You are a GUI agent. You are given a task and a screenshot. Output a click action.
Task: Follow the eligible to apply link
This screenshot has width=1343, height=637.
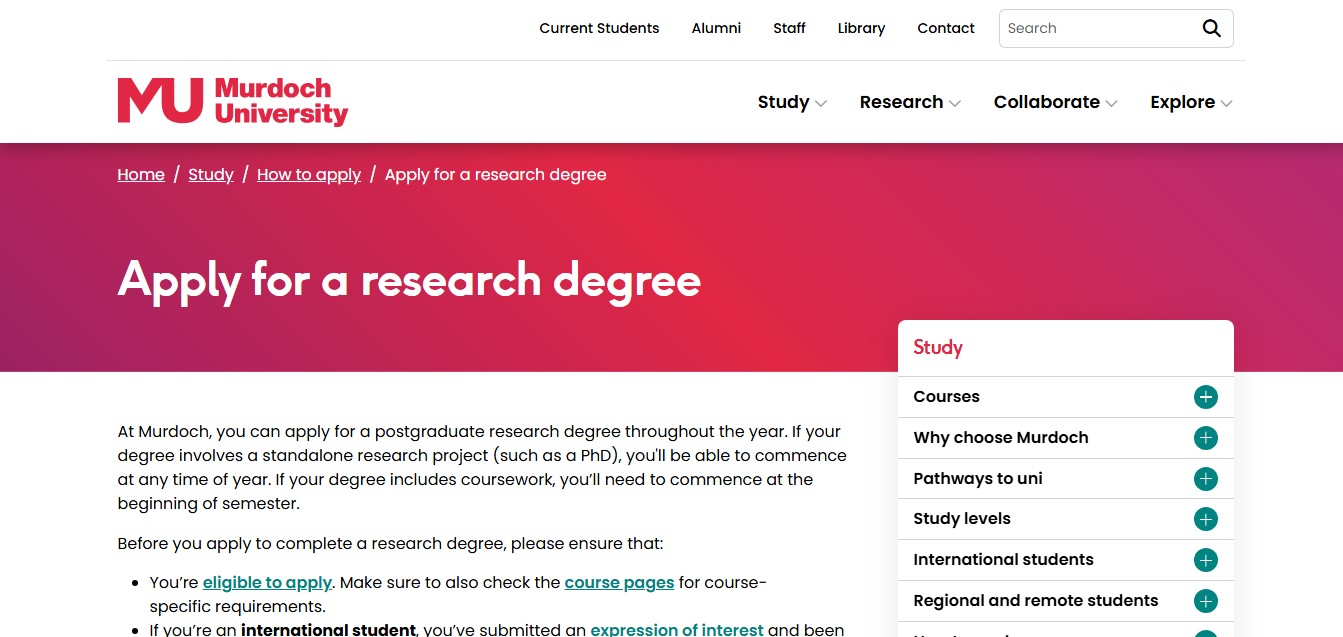click(x=267, y=582)
